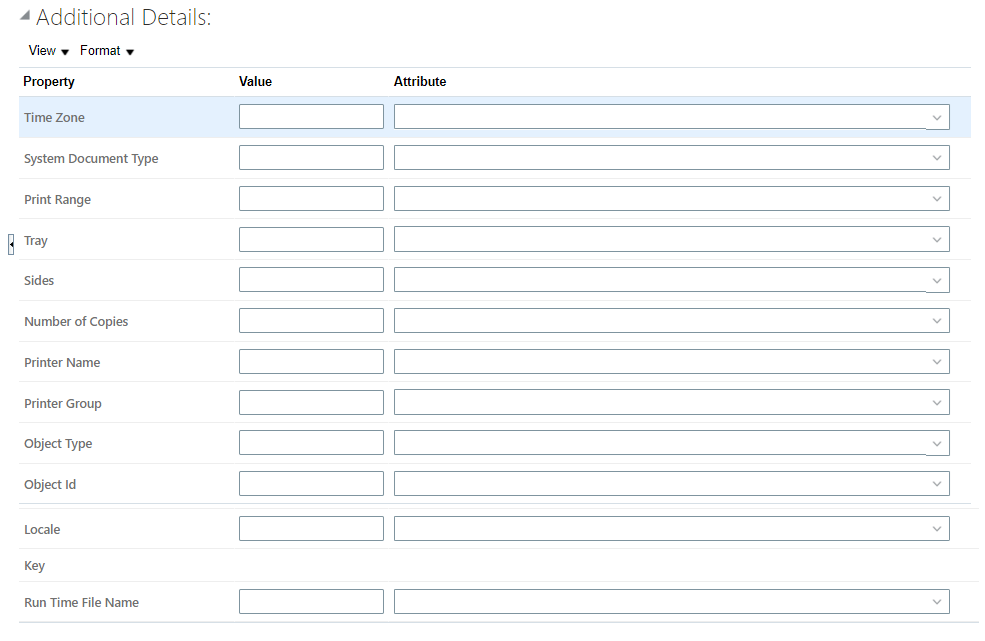Open the Number of Copies attribute dropdown
Image resolution: width=985 pixels, height=641 pixels.
tap(937, 320)
